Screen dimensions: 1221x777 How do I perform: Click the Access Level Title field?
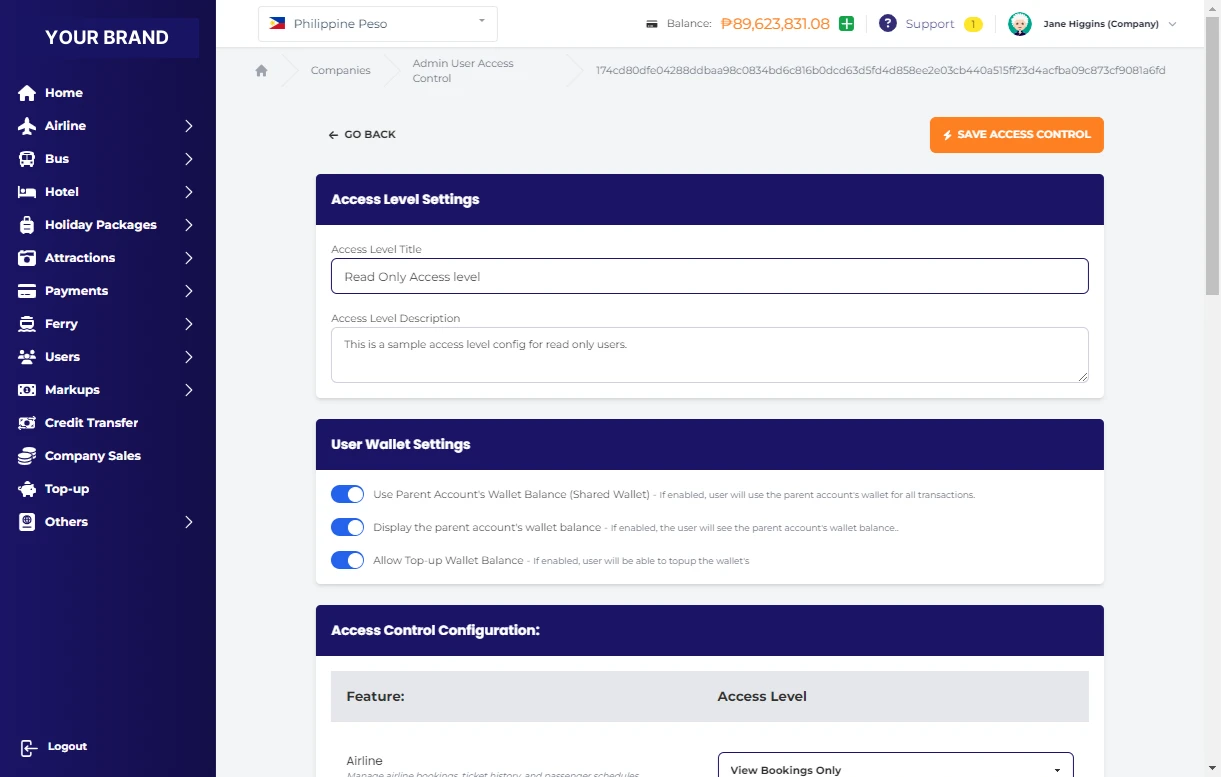pyautogui.click(x=709, y=277)
